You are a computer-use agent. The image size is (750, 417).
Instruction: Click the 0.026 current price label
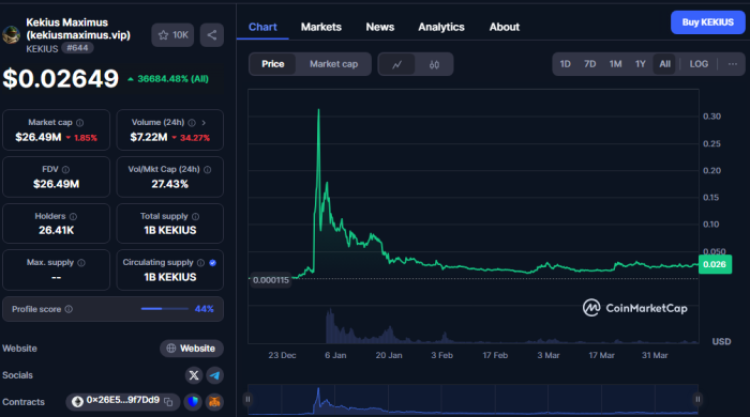715,264
